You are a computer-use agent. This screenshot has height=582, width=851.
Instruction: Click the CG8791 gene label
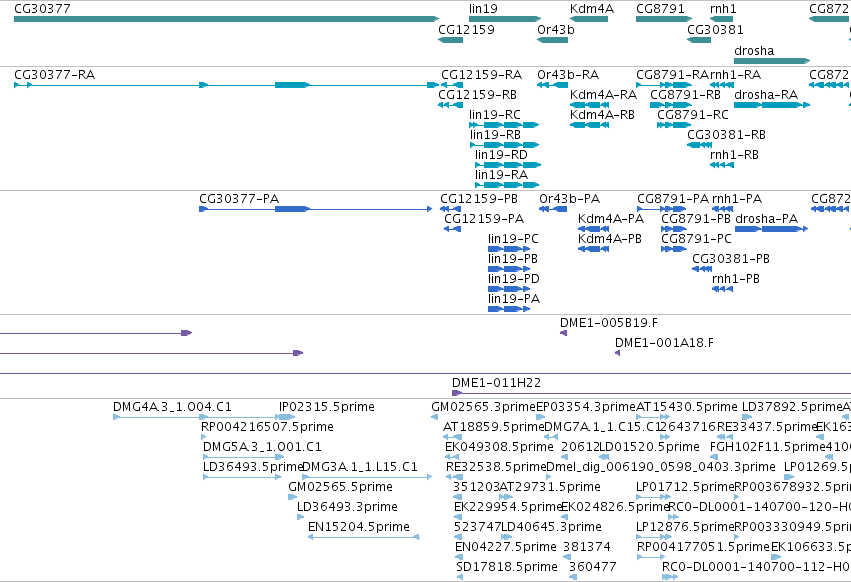[661, 9]
